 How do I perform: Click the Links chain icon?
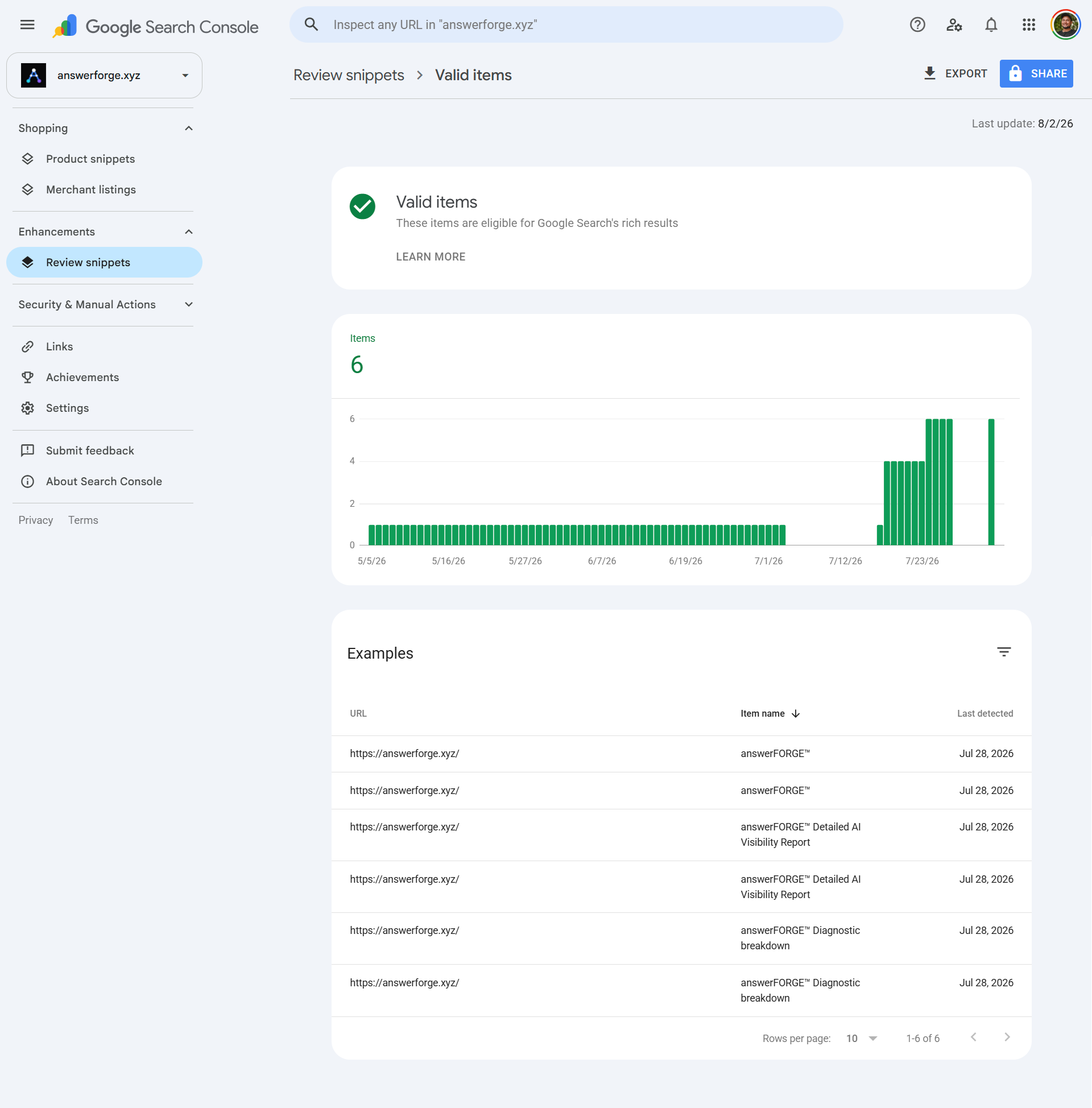[x=27, y=347]
